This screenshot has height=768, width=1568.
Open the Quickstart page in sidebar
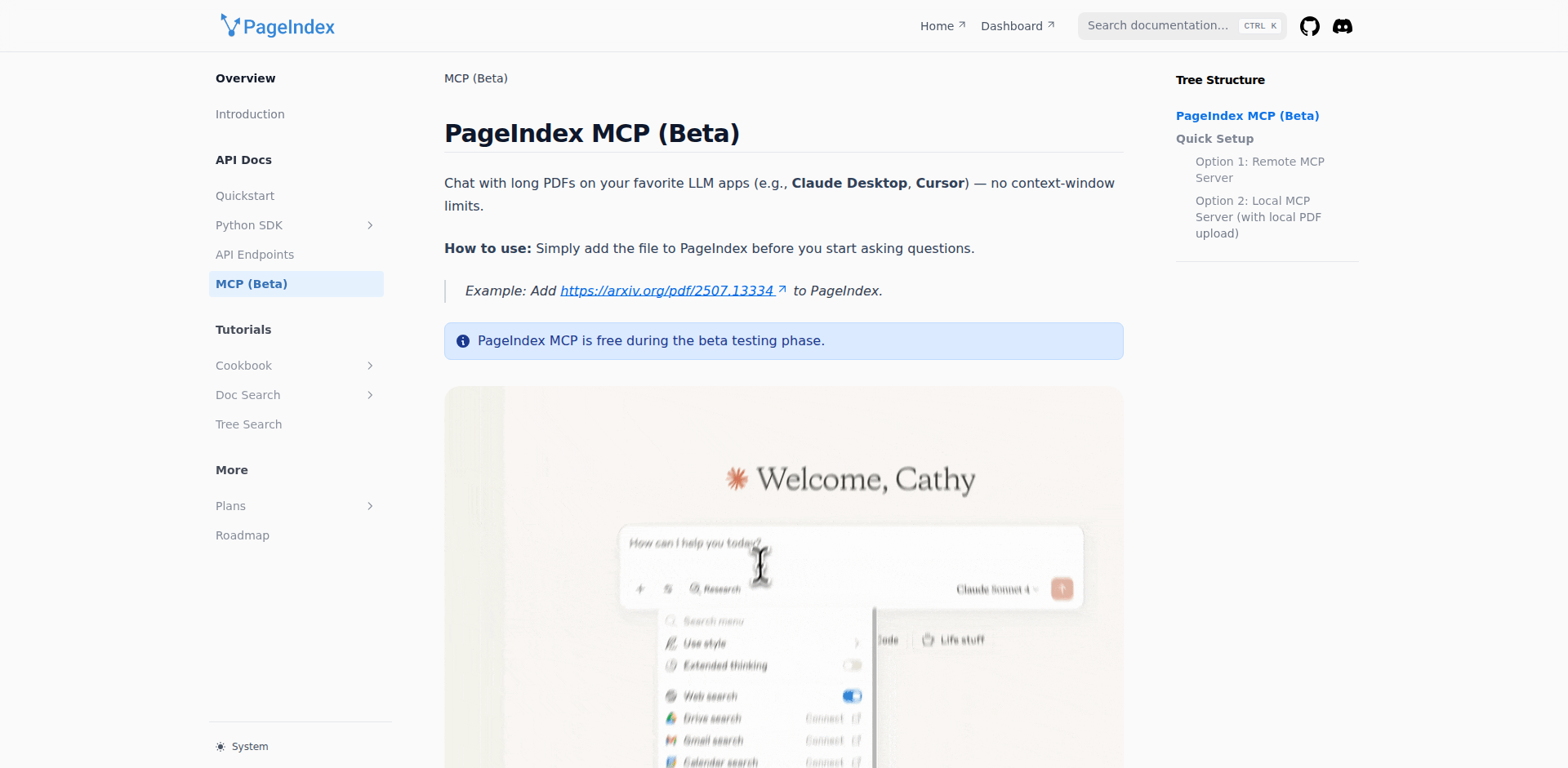click(x=296, y=196)
